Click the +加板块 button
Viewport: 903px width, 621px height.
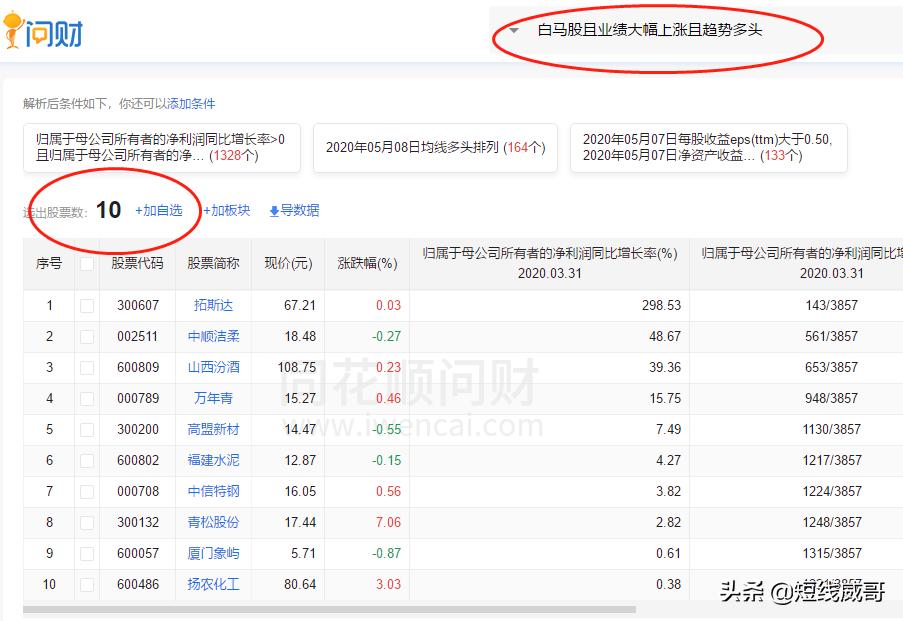[226, 210]
